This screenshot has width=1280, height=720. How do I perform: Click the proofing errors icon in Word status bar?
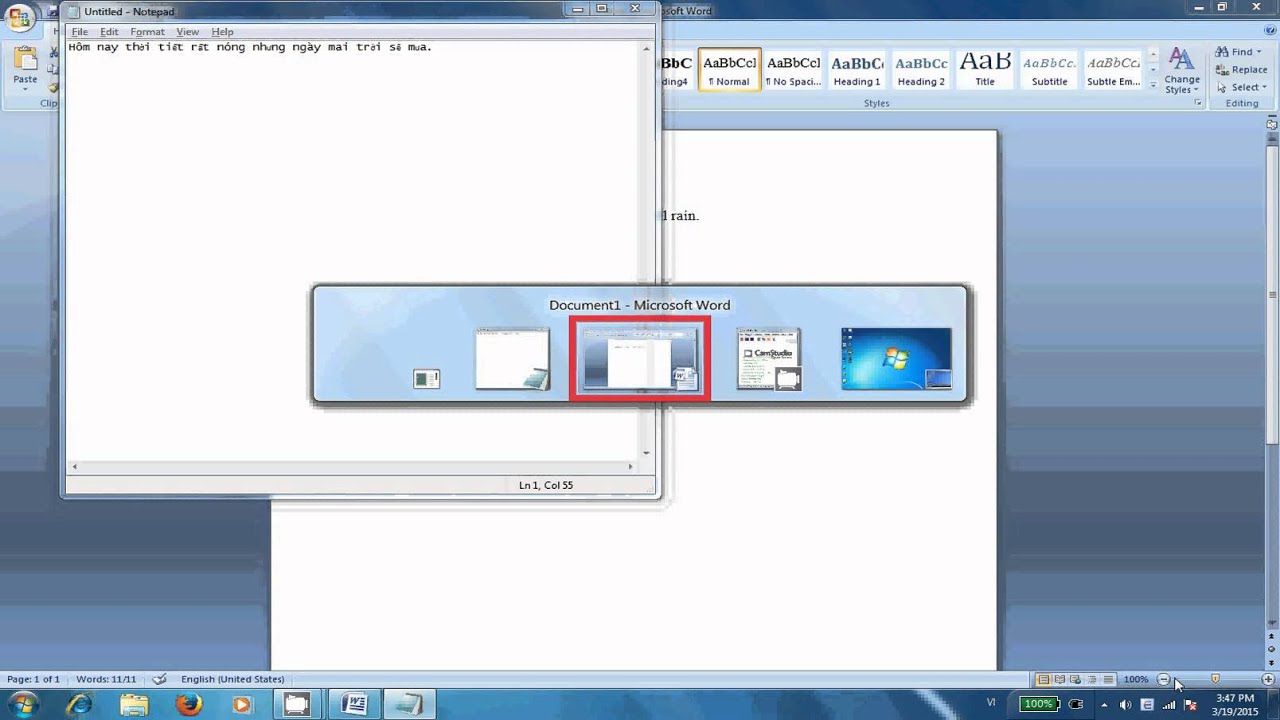pyautogui.click(x=159, y=679)
